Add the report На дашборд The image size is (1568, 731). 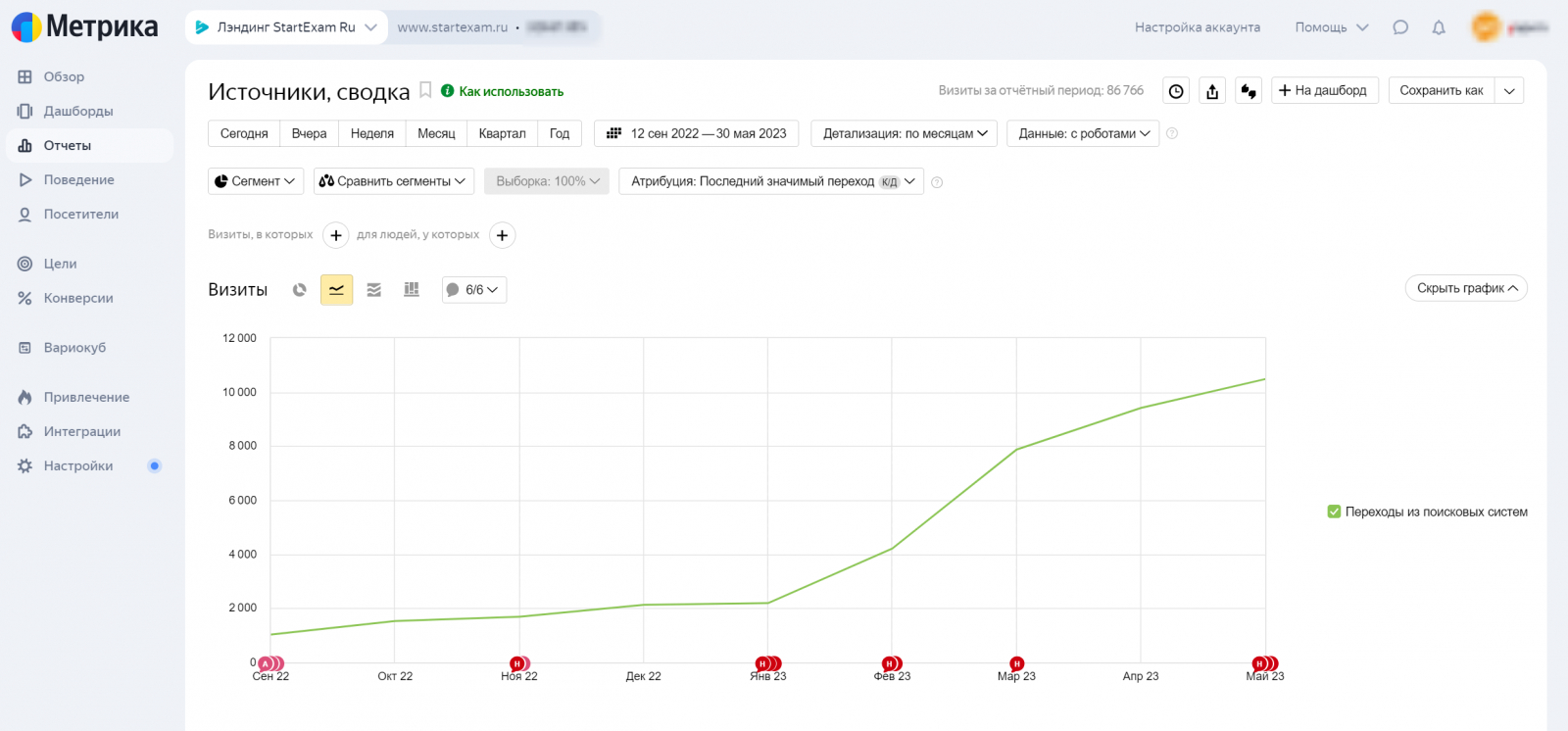(x=1325, y=90)
